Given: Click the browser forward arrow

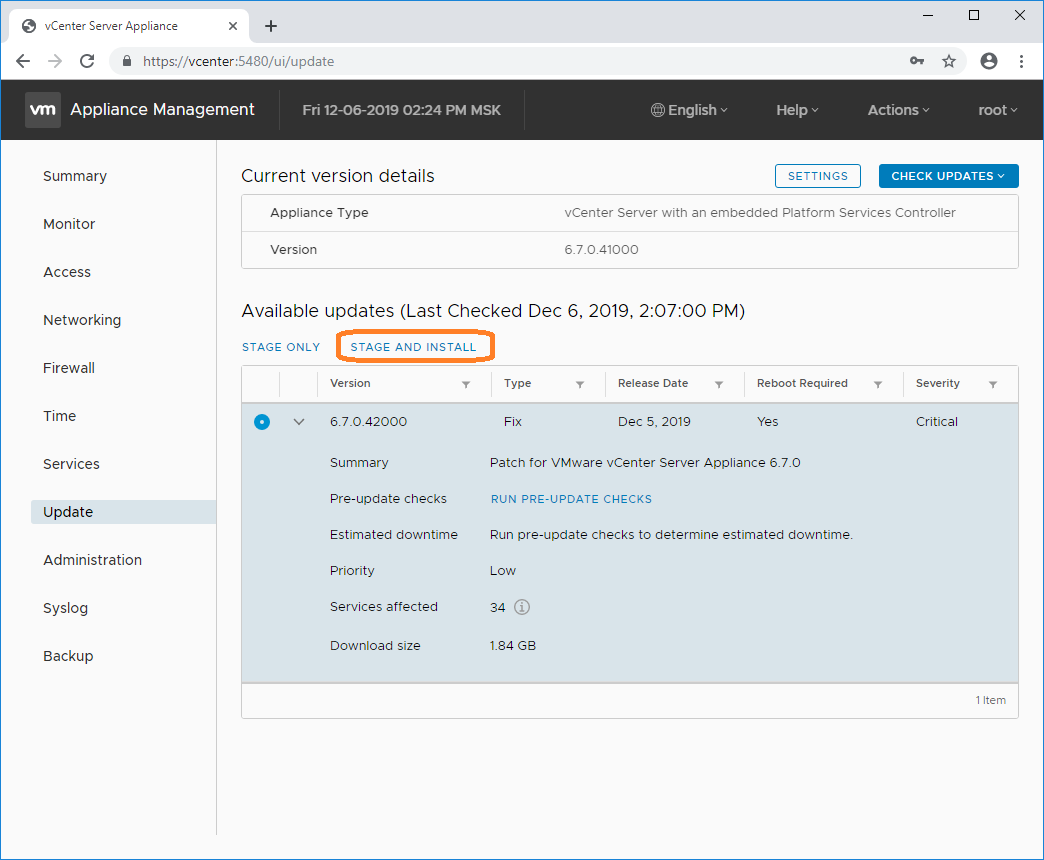Looking at the screenshot, I should click(55, 61).
